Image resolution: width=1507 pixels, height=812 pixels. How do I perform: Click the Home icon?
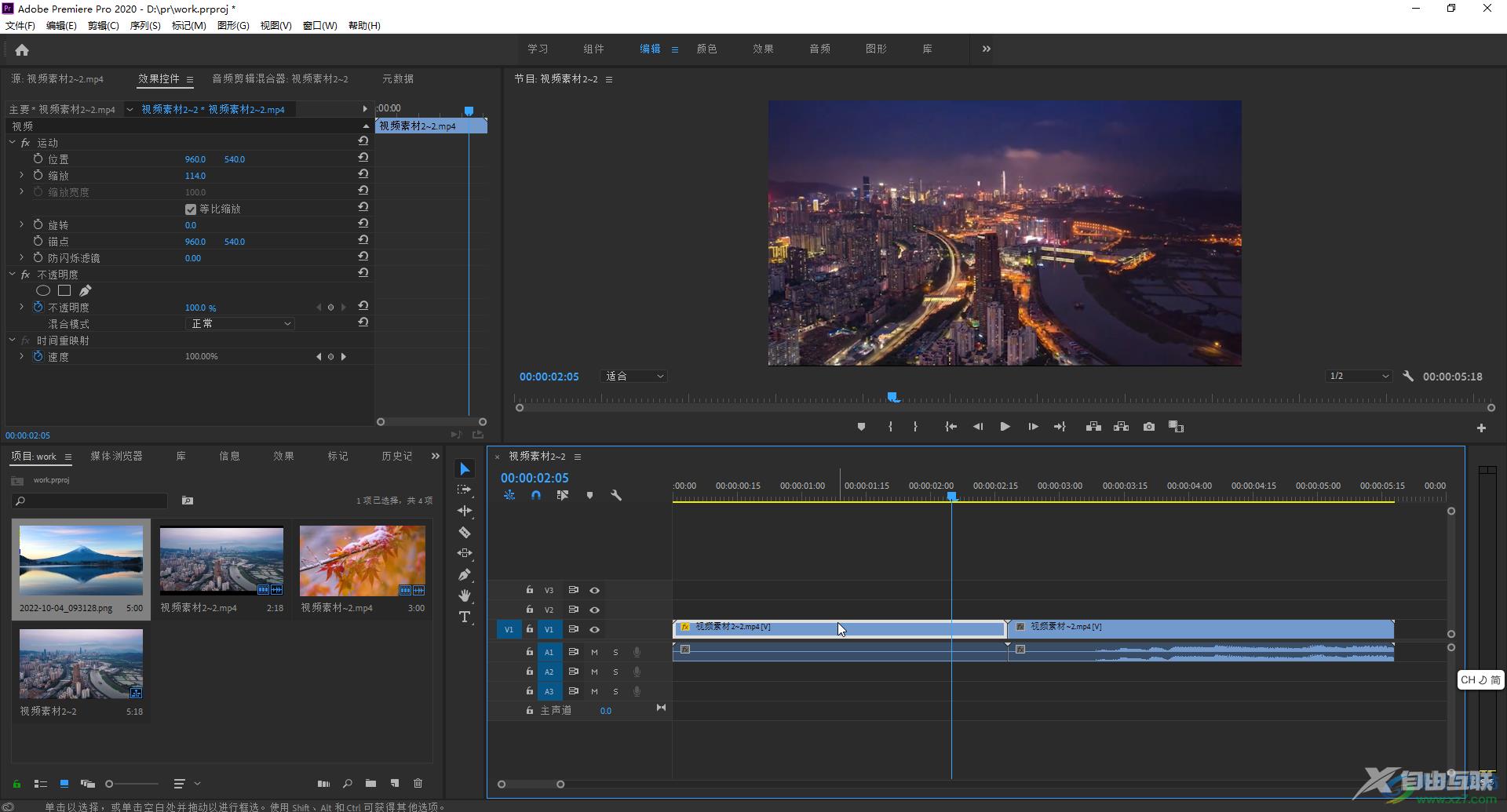click(22, 50)
